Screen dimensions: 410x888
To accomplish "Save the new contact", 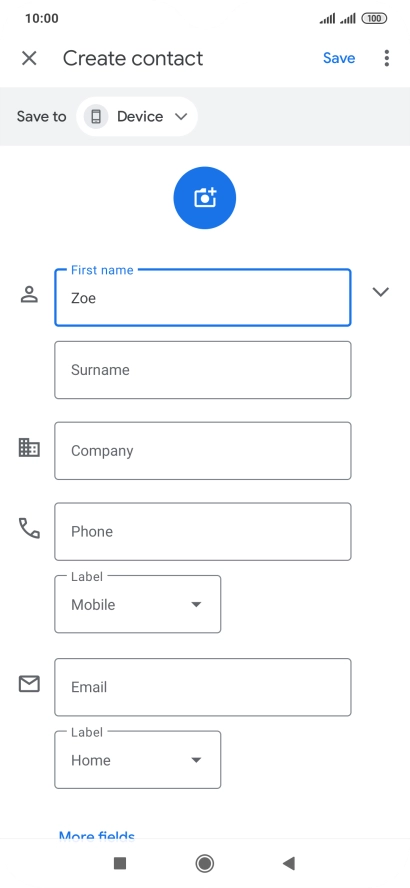I will 339,58.
